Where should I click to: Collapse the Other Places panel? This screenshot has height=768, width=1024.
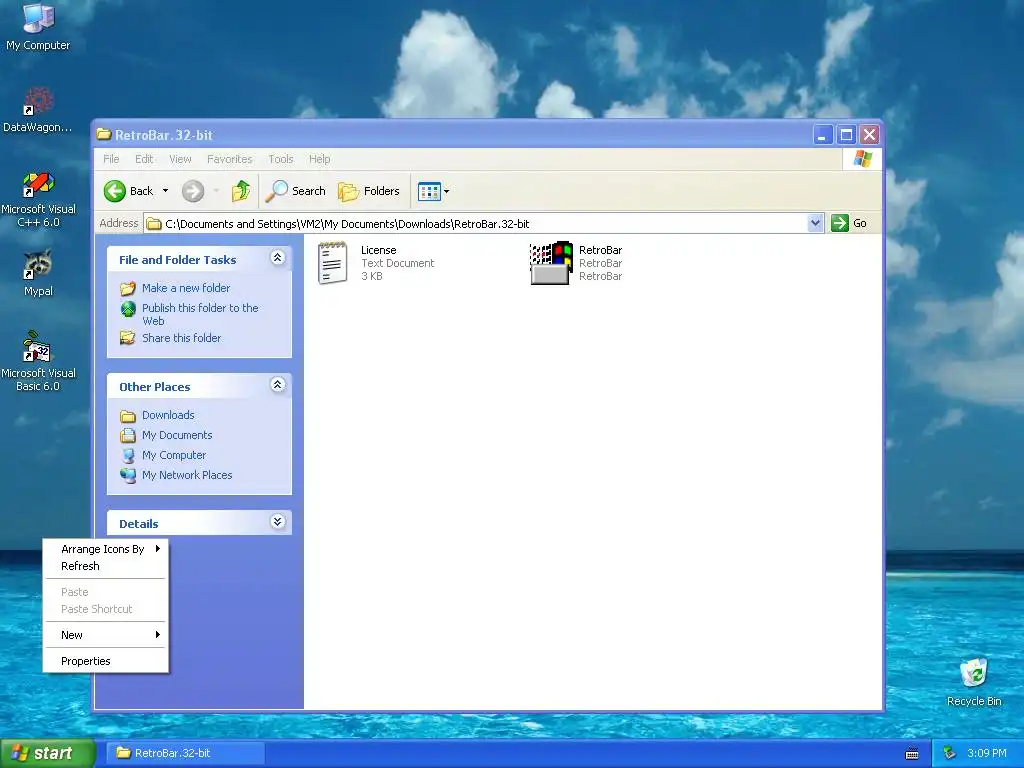(277, 385)
